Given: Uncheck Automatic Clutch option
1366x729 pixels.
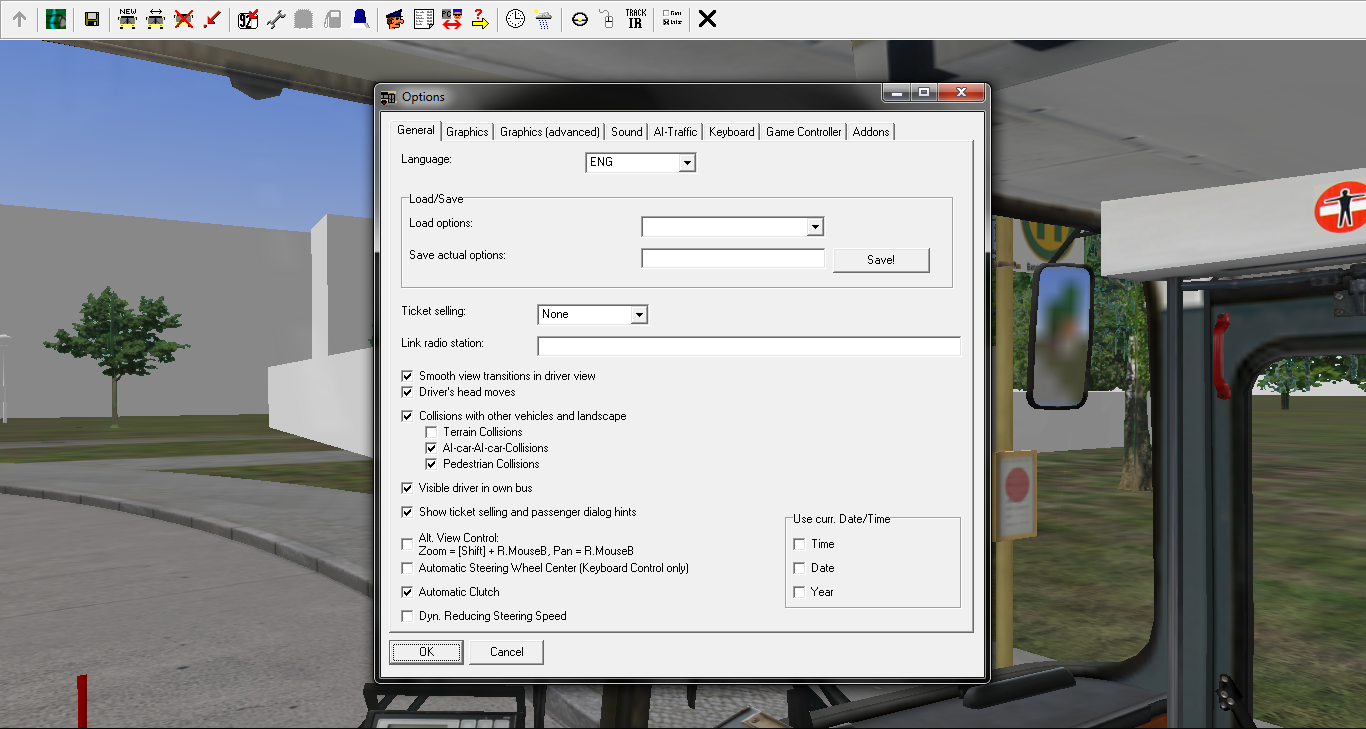Looking at the screenshot, I should click(407, 592).
